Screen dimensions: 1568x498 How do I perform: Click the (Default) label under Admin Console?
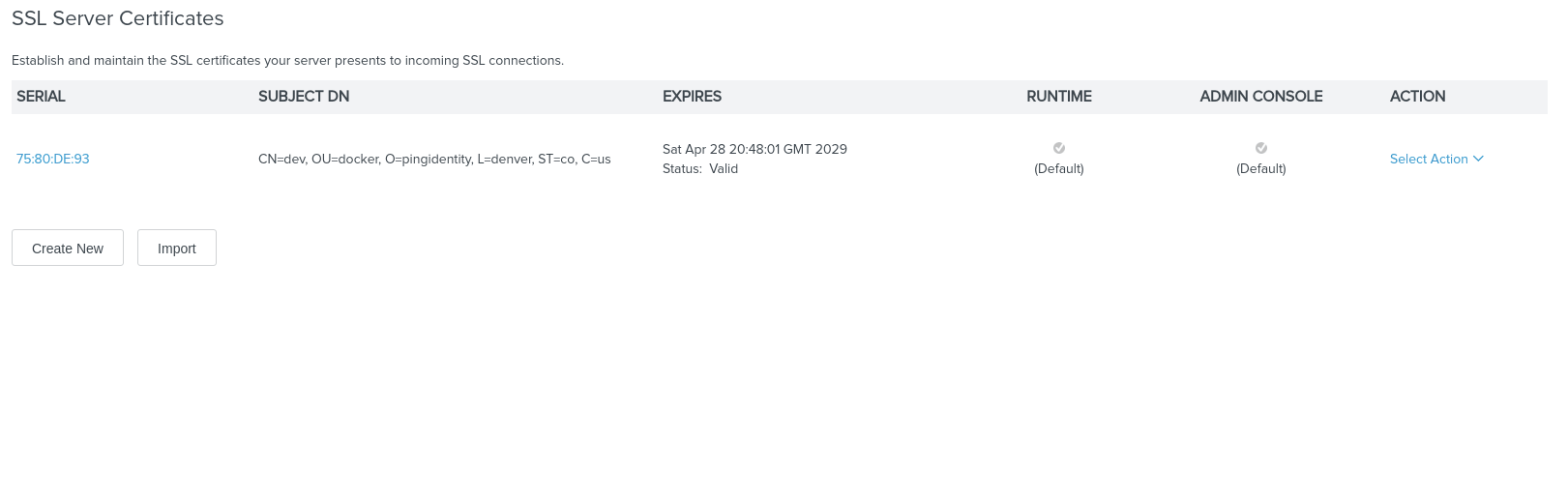click(1261, 168)
